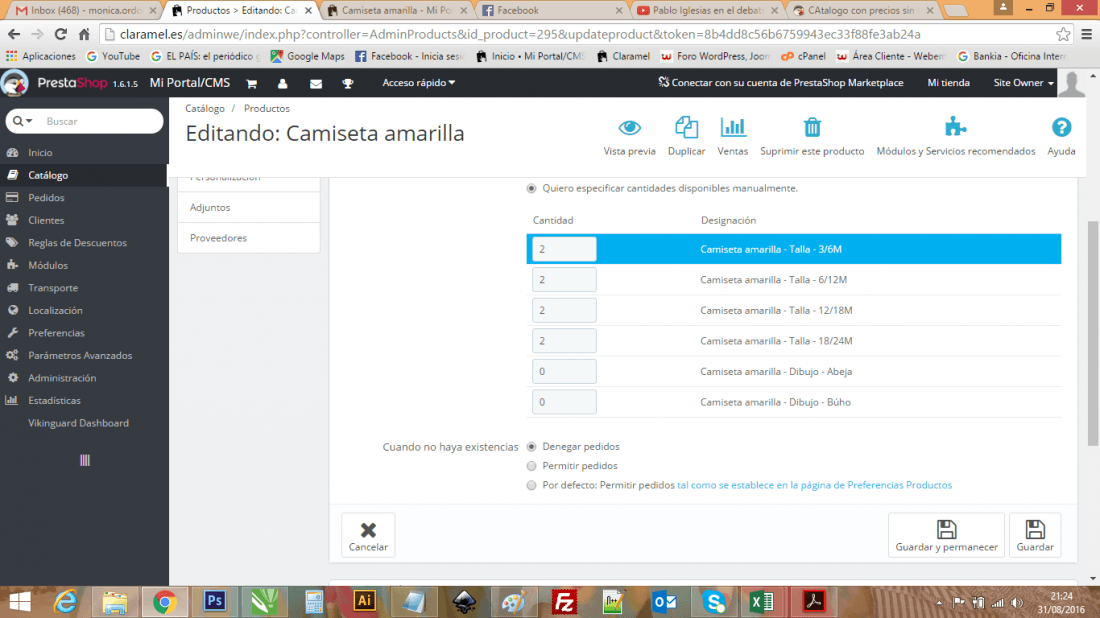Click Guardar y permanecer button

tap(946, 535)
